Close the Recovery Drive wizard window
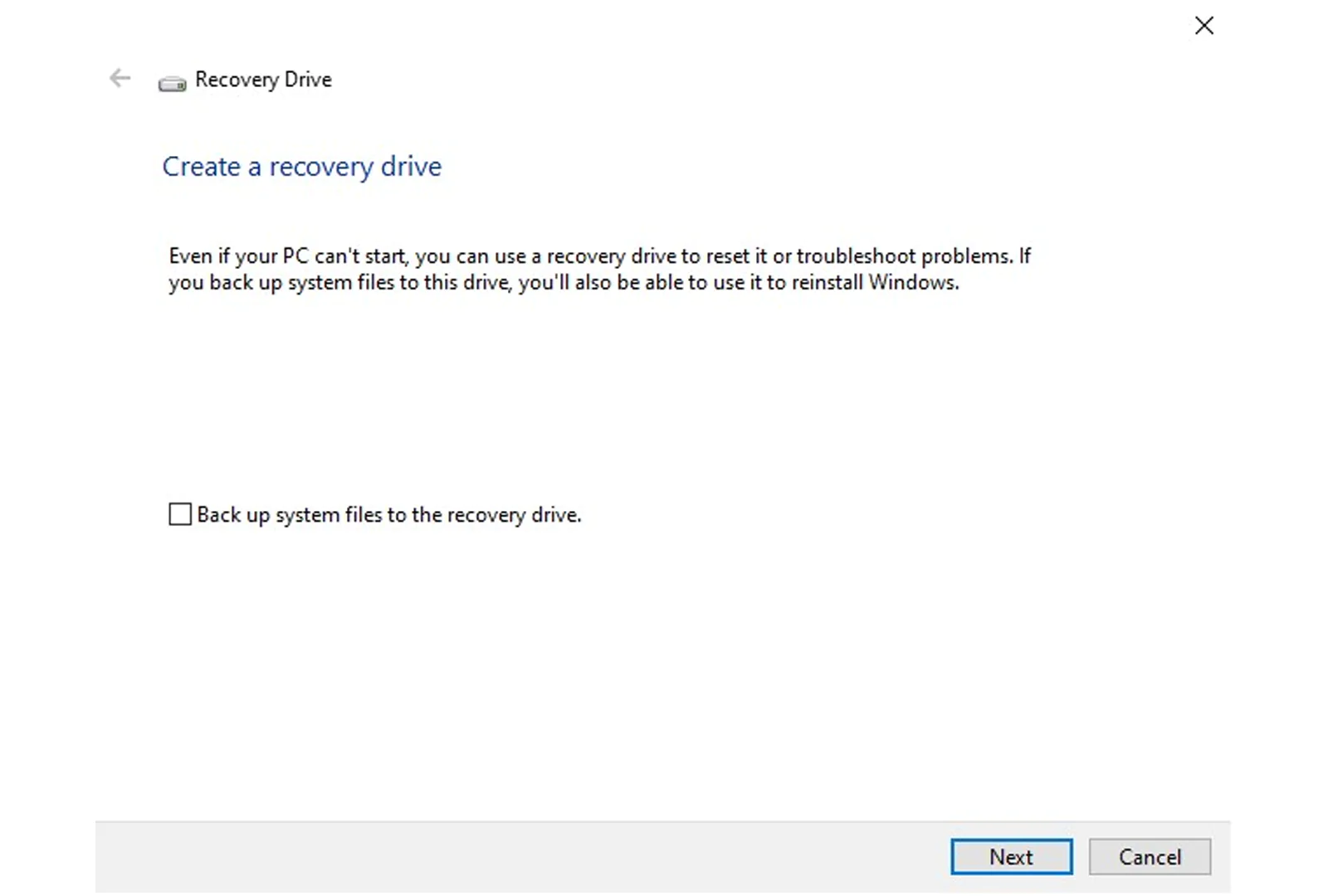The image size is (1328, 896). click(x=1203, y=26)
